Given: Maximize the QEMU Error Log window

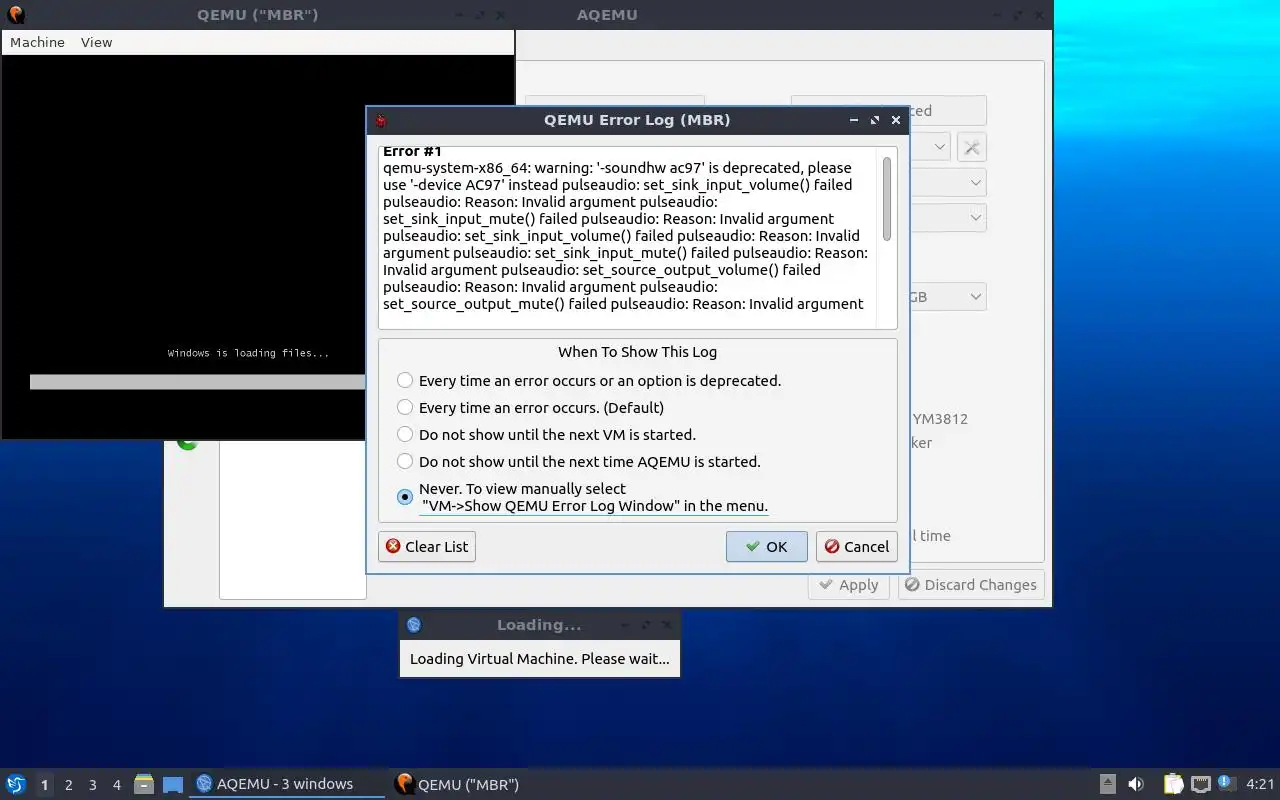Looking at the screenshot, I should (875, 120).
